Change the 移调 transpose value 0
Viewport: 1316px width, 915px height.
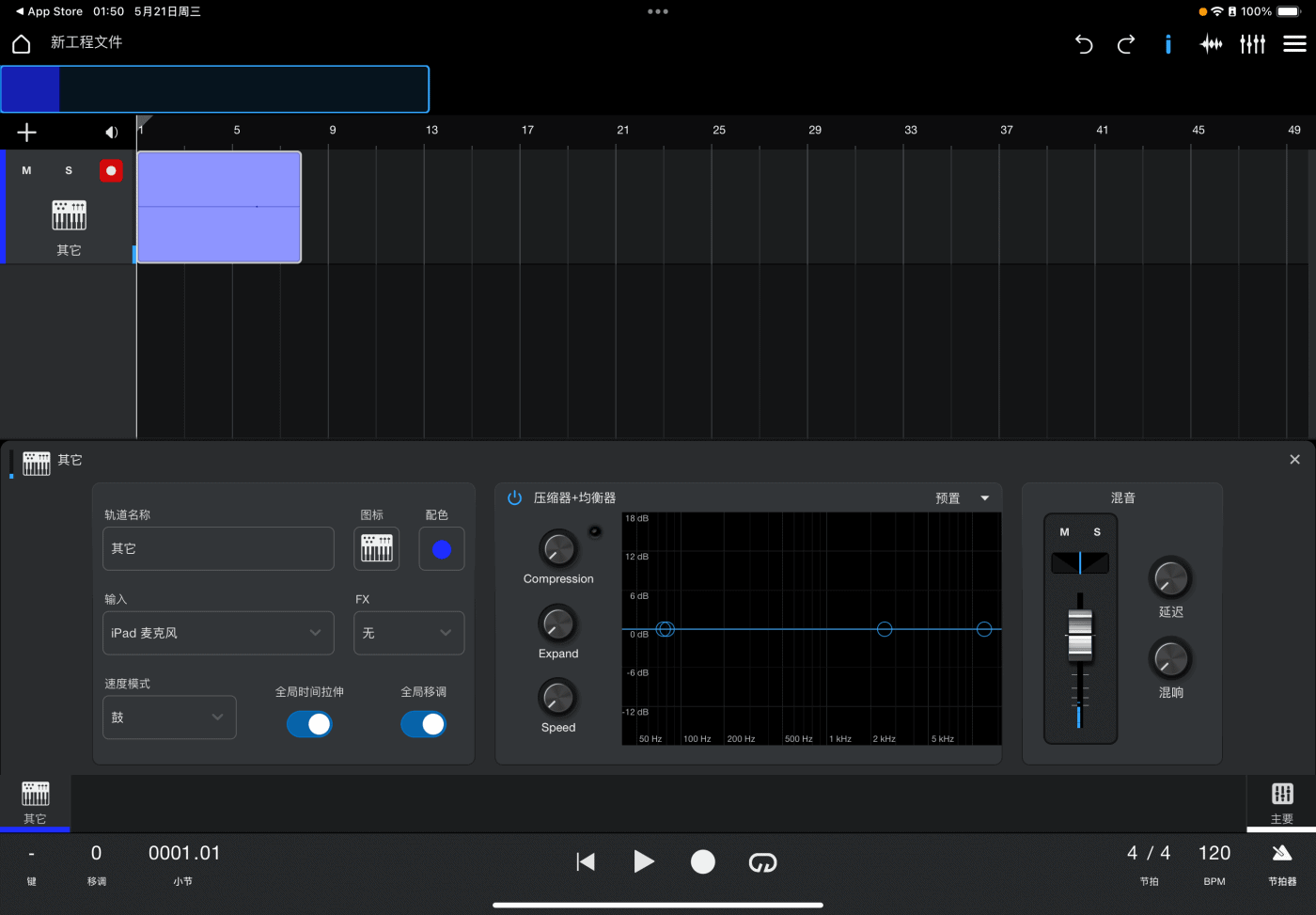[96, 853]
